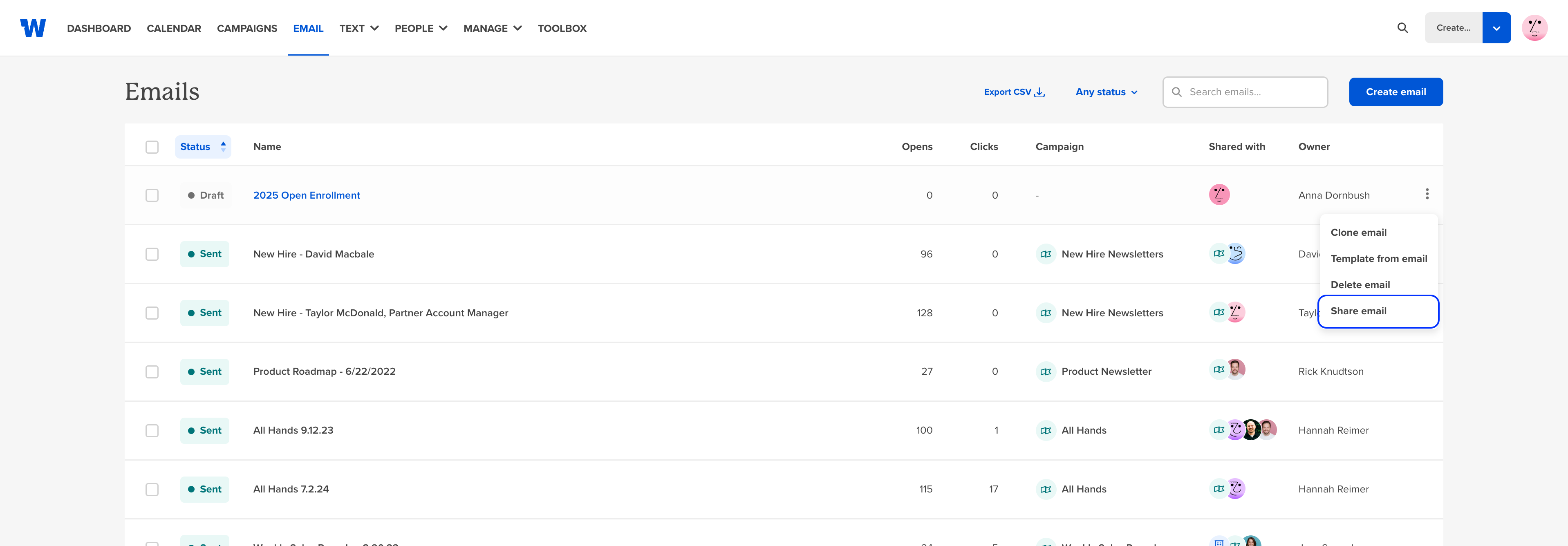Go to the CAMPAIGNS tab
1568x546 pixels.
(247, 28)
